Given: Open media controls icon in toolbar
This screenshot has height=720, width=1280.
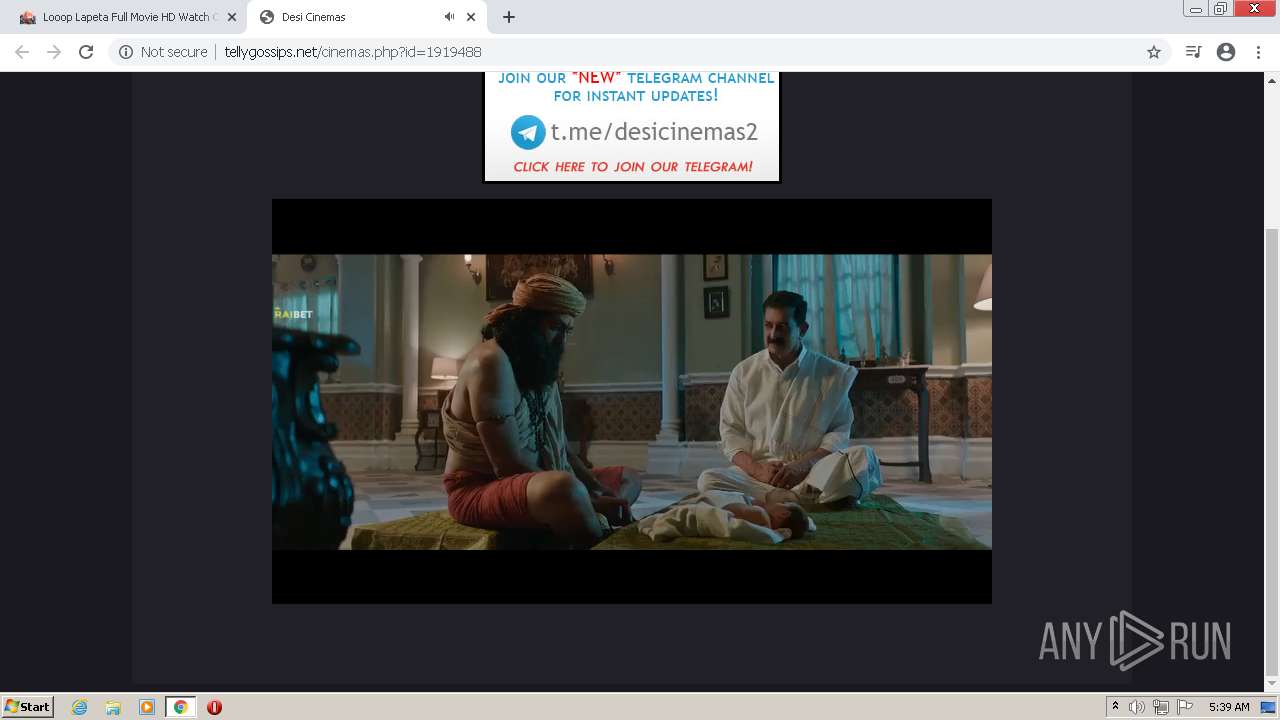Looking at the screenshot, I should tap(1193, 52).
